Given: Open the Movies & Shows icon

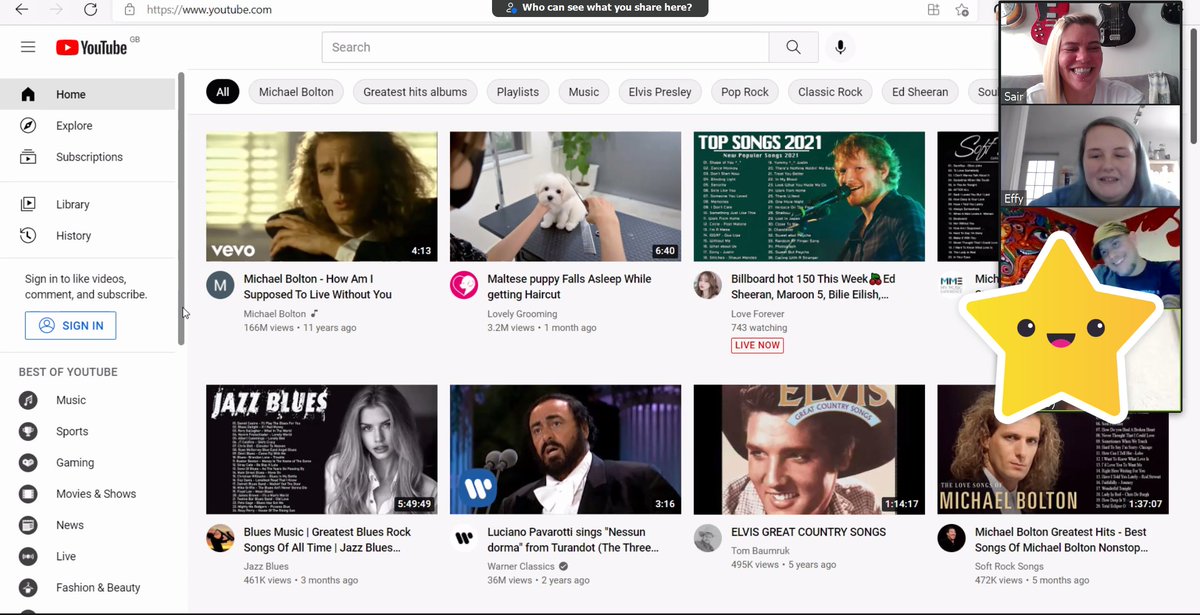Looking at the screenshot, I should pos(28,494).
